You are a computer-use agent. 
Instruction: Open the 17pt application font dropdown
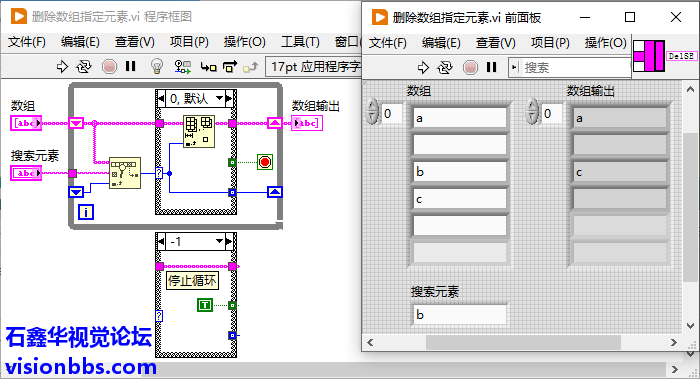313,67
